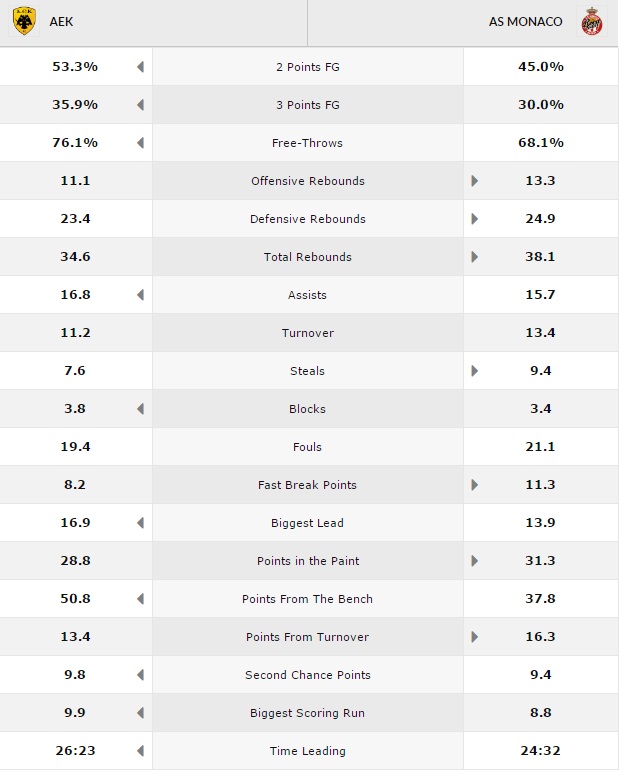Click AS Monaco's Fouls value 21.1
Screen dimensions: 619x773
[x=540, y=447]
